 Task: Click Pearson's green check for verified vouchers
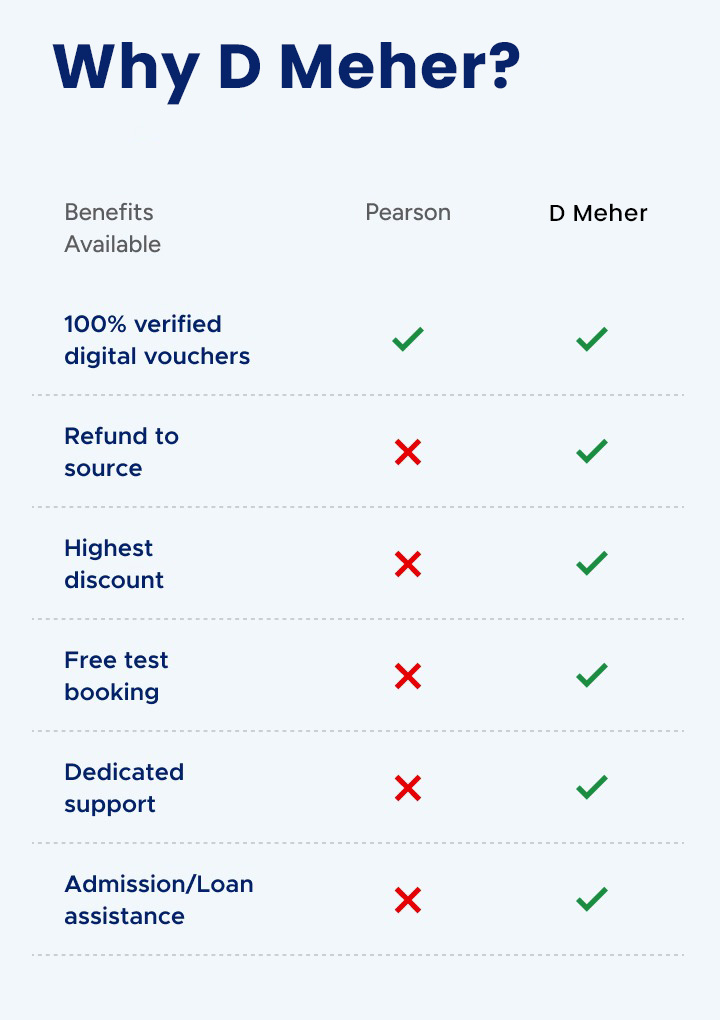tap(408, 340)
